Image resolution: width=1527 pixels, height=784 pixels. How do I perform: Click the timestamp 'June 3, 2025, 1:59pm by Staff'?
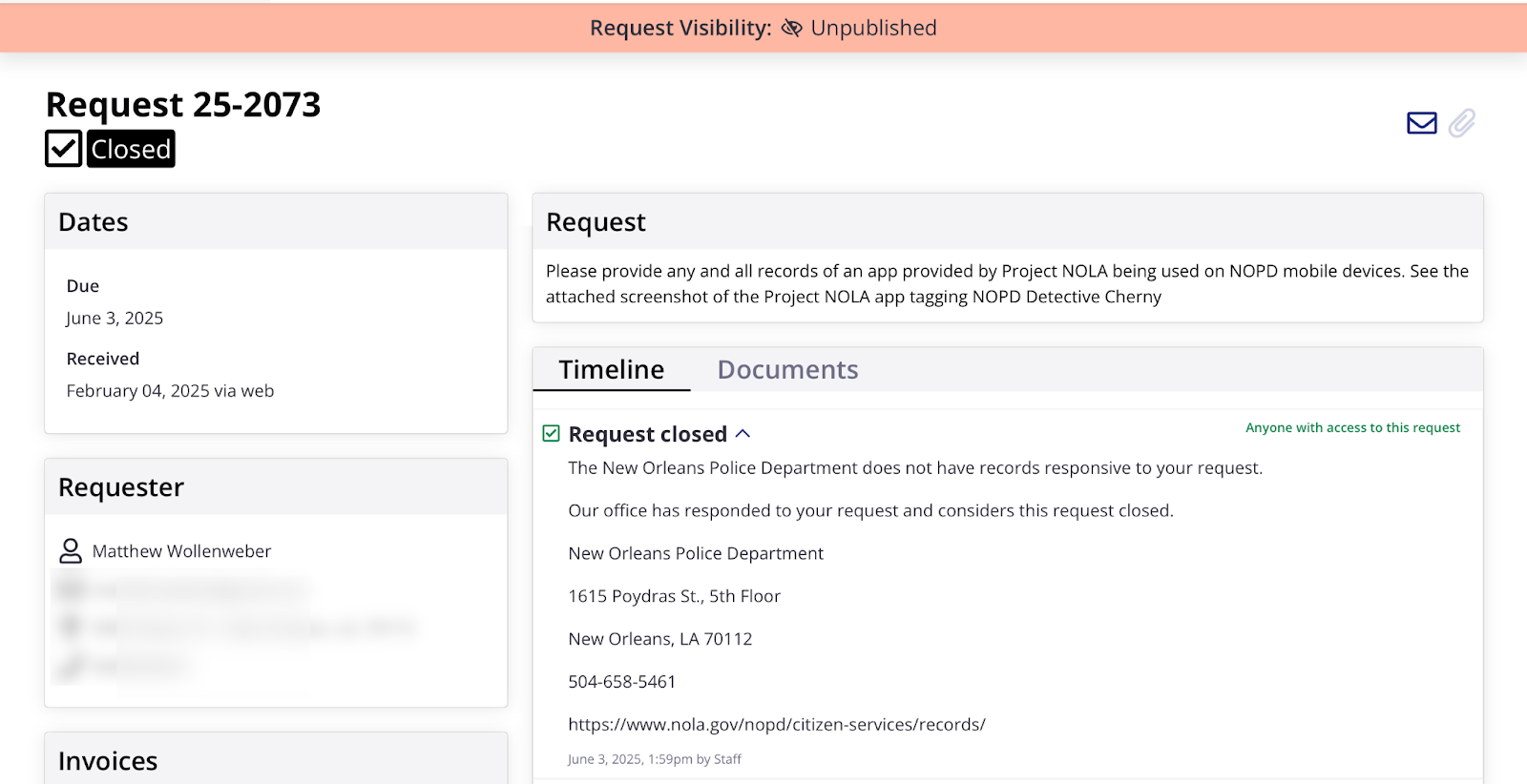point(655,759)
